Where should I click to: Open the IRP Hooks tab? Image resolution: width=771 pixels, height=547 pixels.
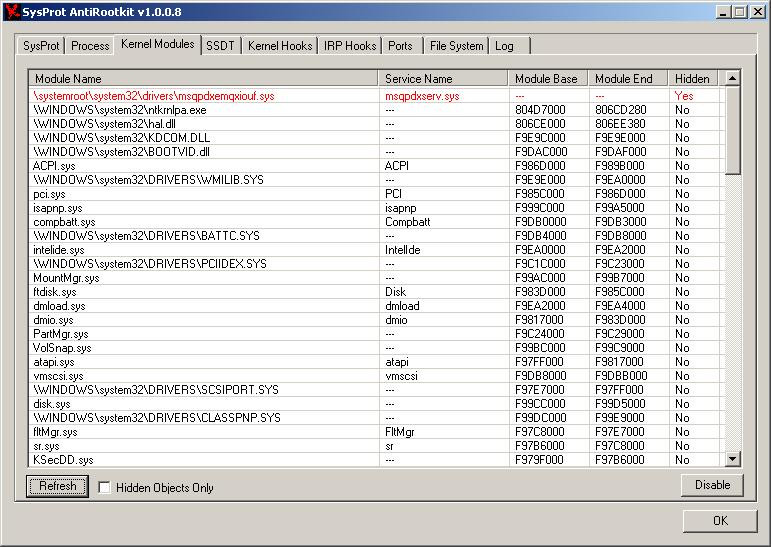(x=350, y=46)
